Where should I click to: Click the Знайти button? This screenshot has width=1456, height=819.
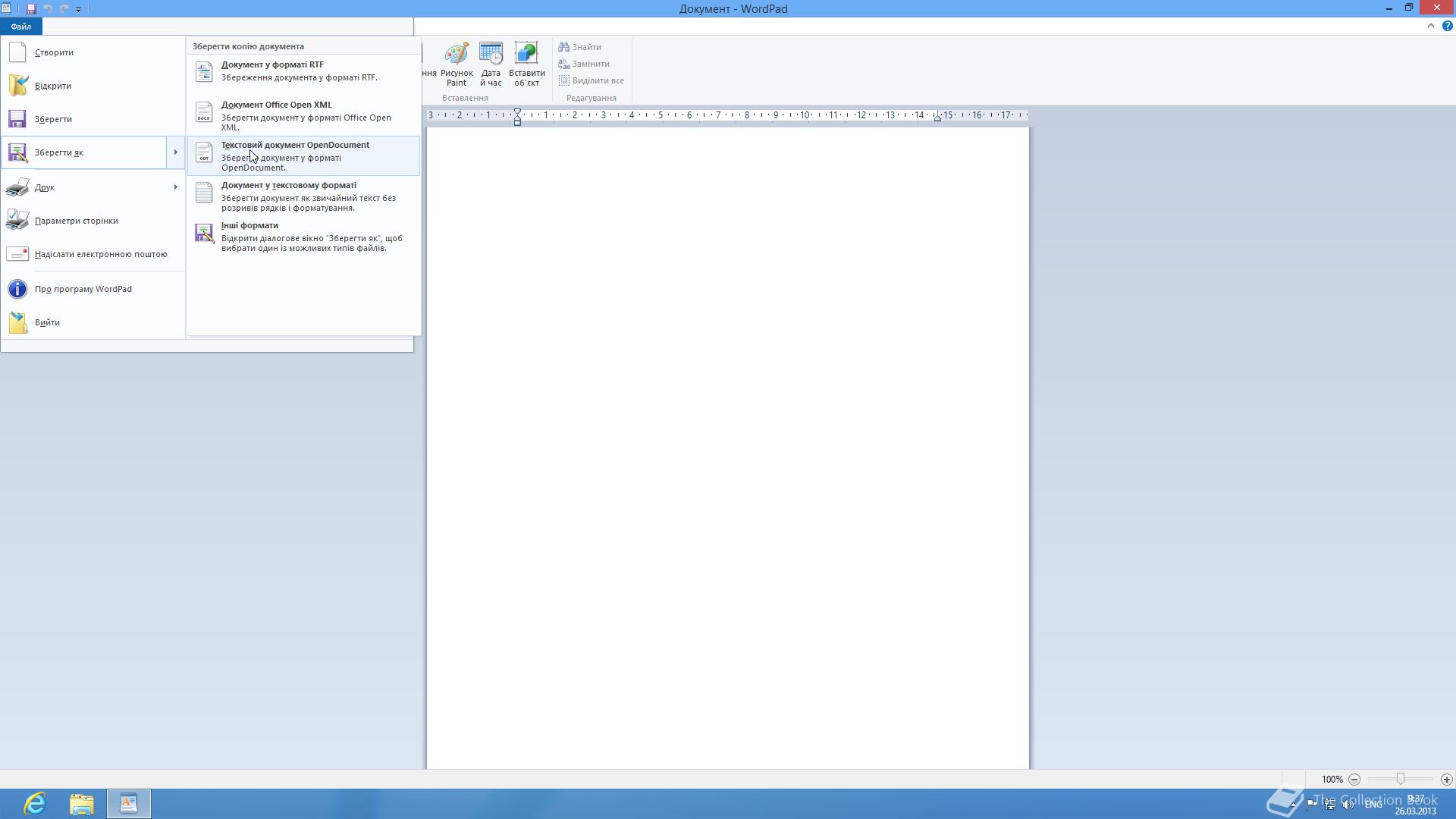click(580, 47)
